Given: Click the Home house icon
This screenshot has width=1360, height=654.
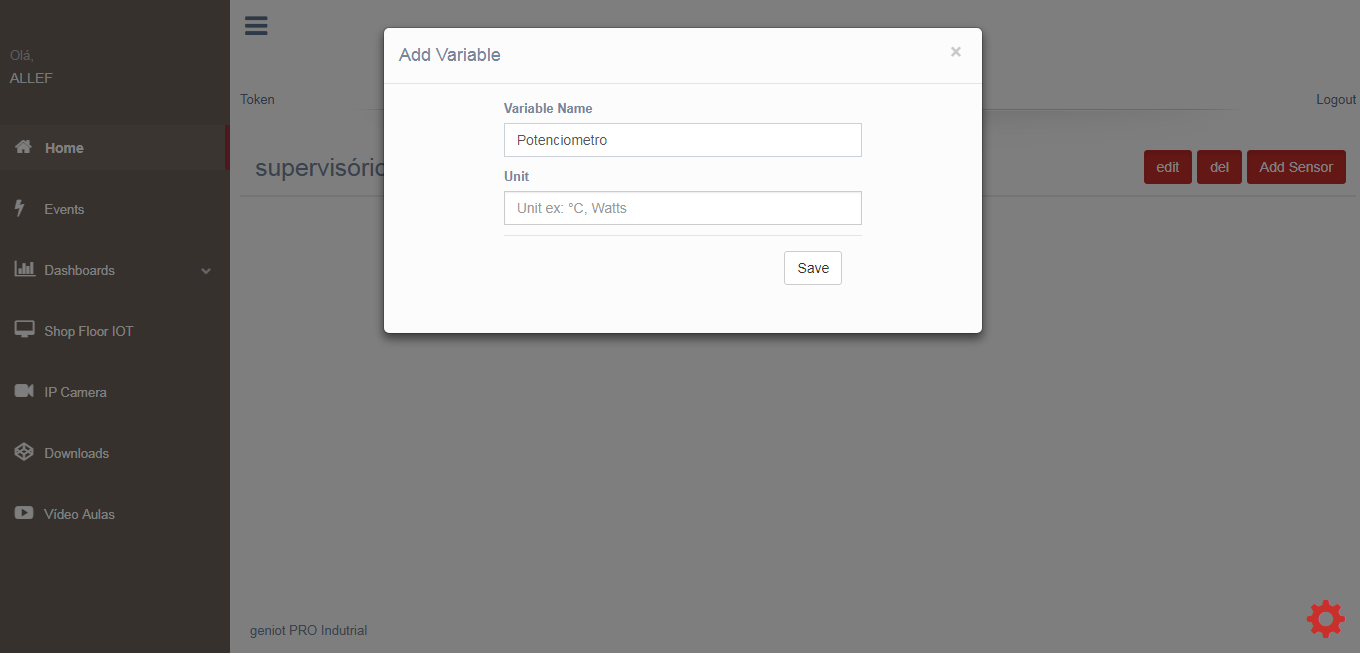Looking at the screenshot, I should (x=24, y=147).
